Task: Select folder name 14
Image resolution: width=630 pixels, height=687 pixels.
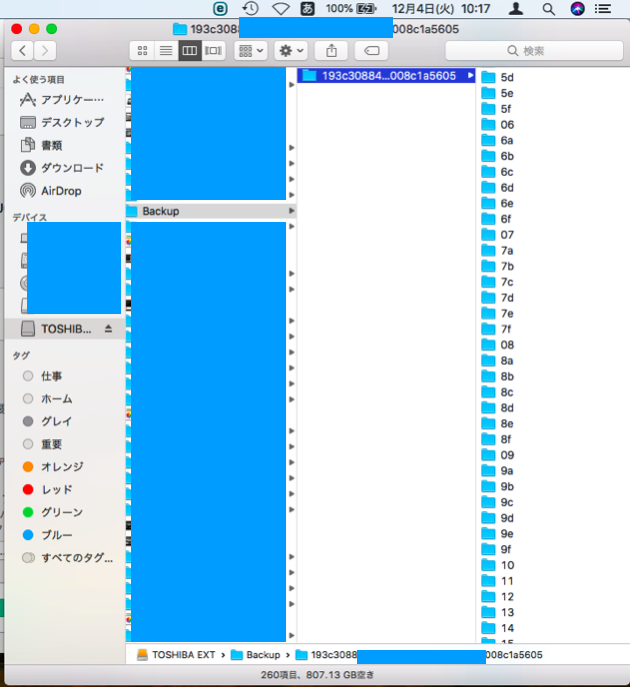Action: [x=507, y=628]
